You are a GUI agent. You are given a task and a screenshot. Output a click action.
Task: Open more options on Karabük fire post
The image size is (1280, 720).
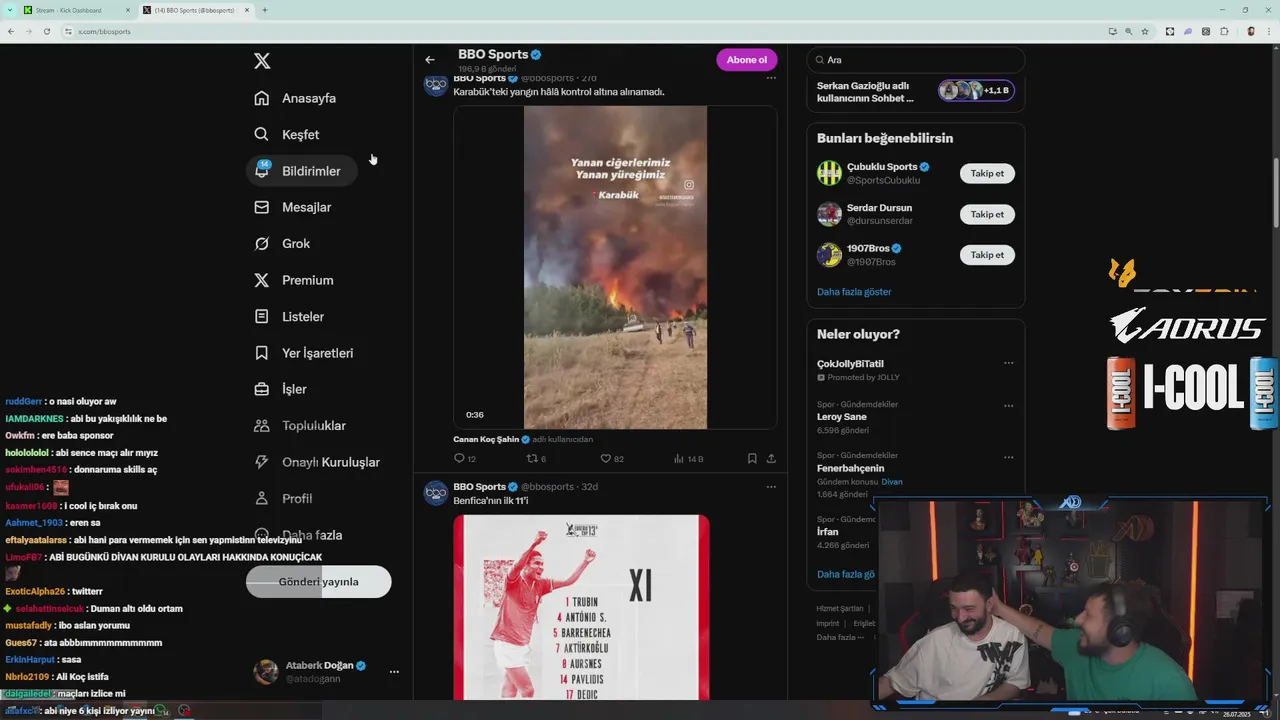pos(771,78)
